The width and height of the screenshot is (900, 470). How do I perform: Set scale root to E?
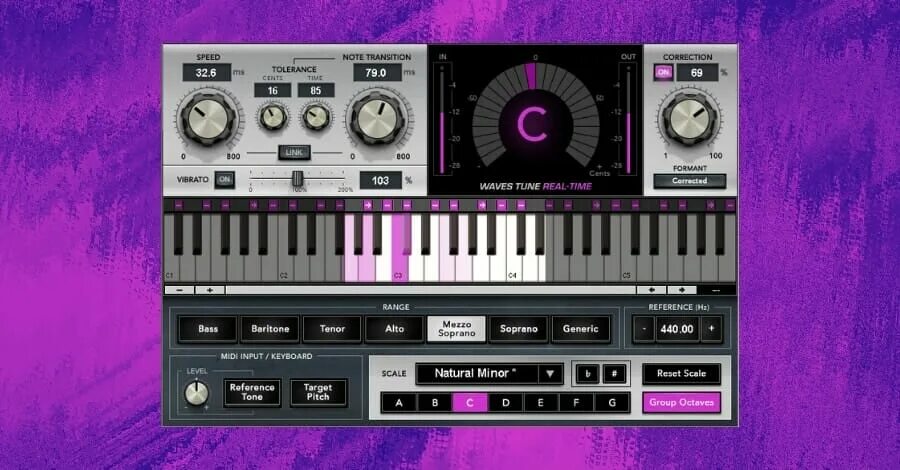[541, 403]
